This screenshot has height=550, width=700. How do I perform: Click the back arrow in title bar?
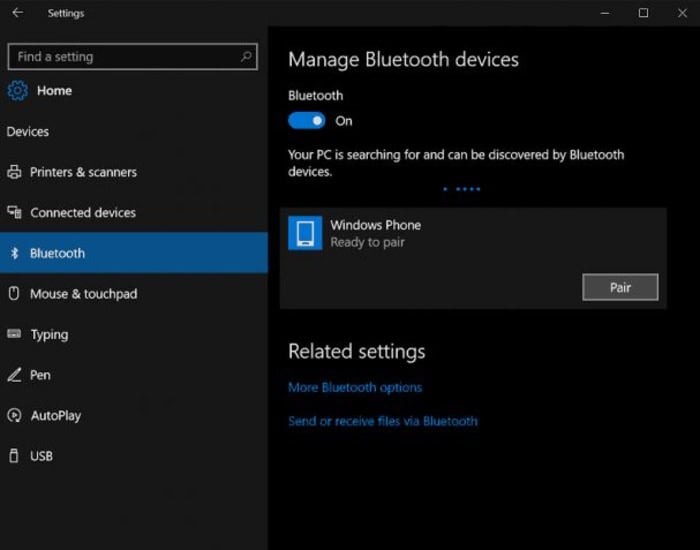click(18, 12)
